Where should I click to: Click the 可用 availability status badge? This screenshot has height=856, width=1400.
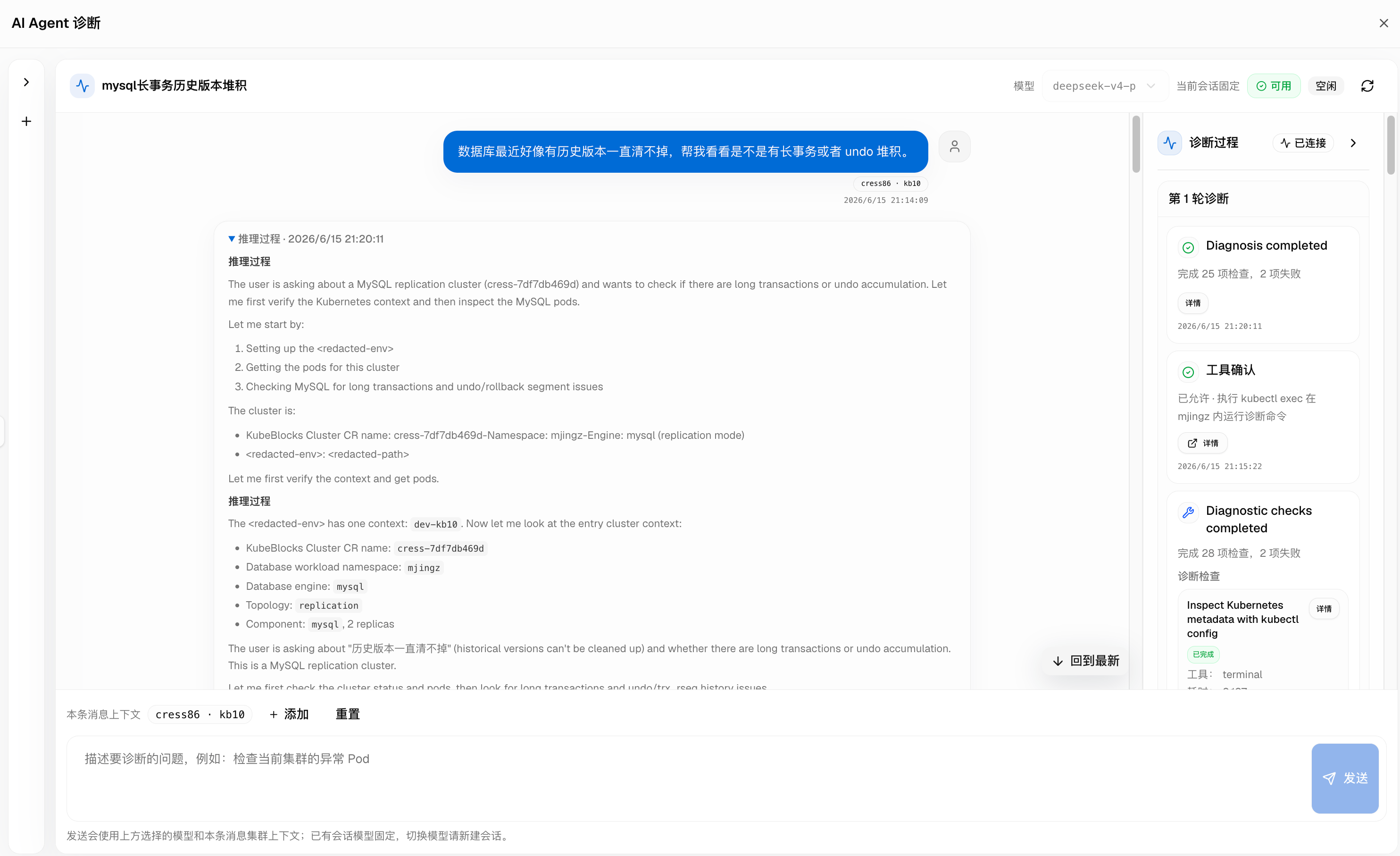pyautogui.click(x=1273, y=86)
